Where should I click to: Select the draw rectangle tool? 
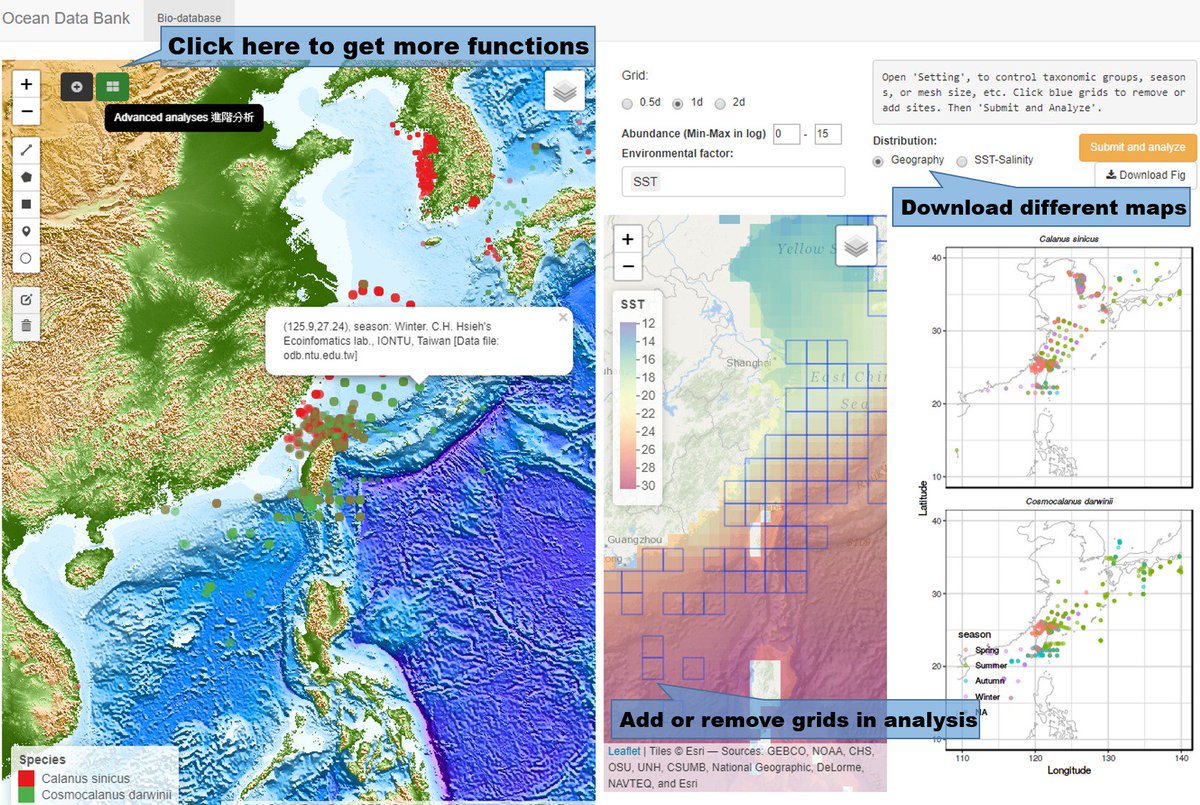tap(26, 204)
